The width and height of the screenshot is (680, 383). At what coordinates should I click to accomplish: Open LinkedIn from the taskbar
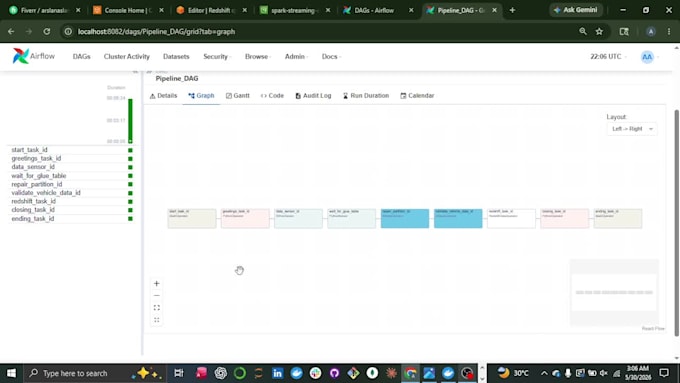[x=278, y=373]
